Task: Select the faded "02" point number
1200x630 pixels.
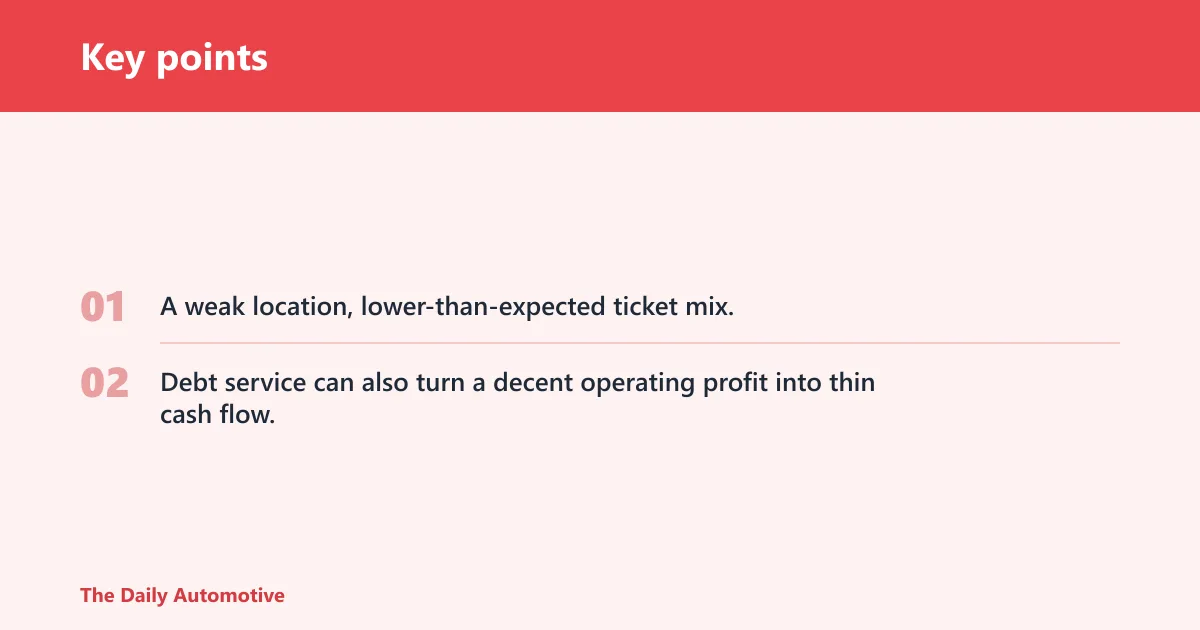Action: click(105, 382)
